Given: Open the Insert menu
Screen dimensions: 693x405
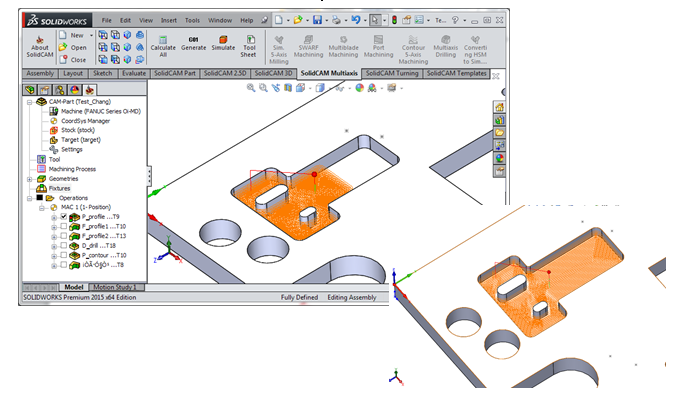Looking at the screenshot, I should pos(168,20).
